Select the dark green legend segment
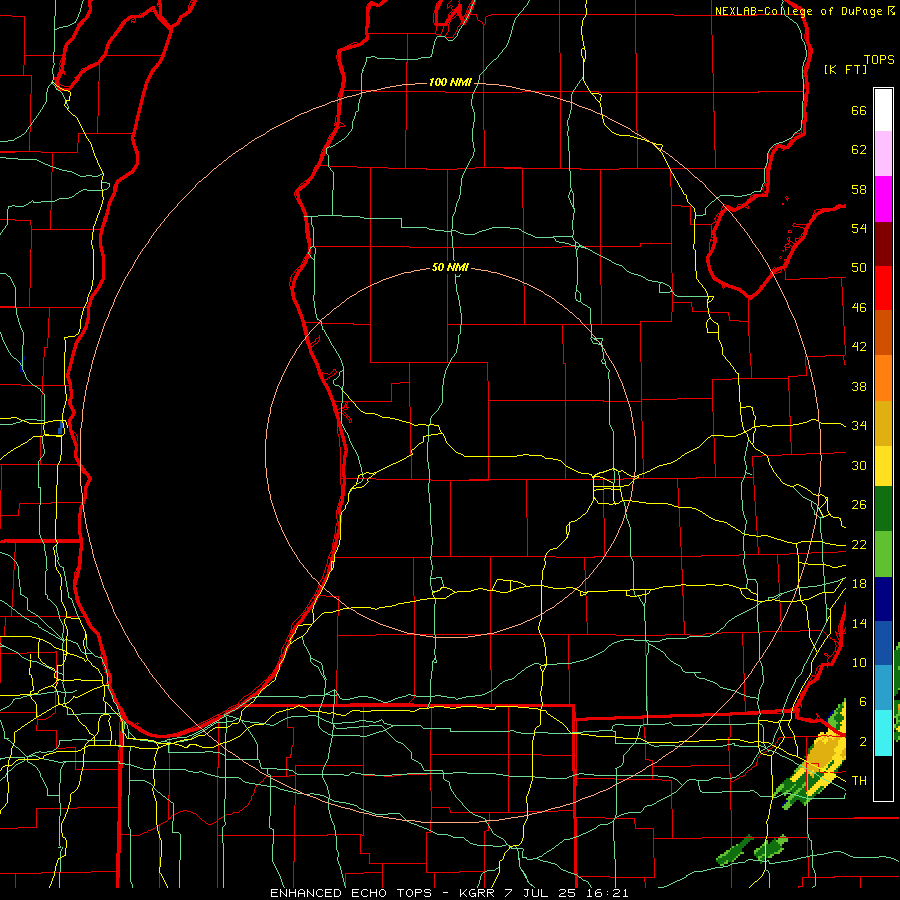 883,509
